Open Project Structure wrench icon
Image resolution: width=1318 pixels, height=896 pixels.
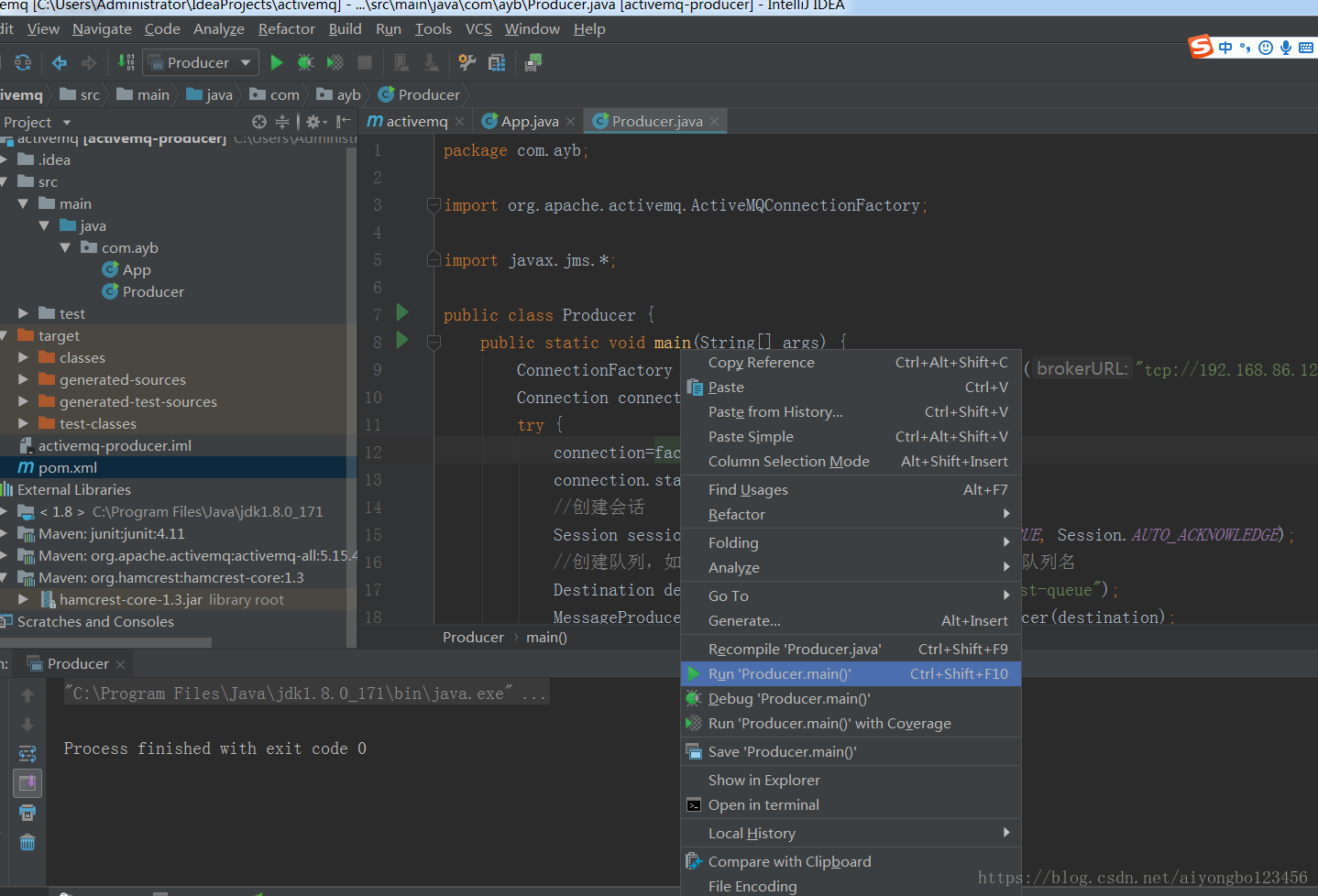(467, 62)
